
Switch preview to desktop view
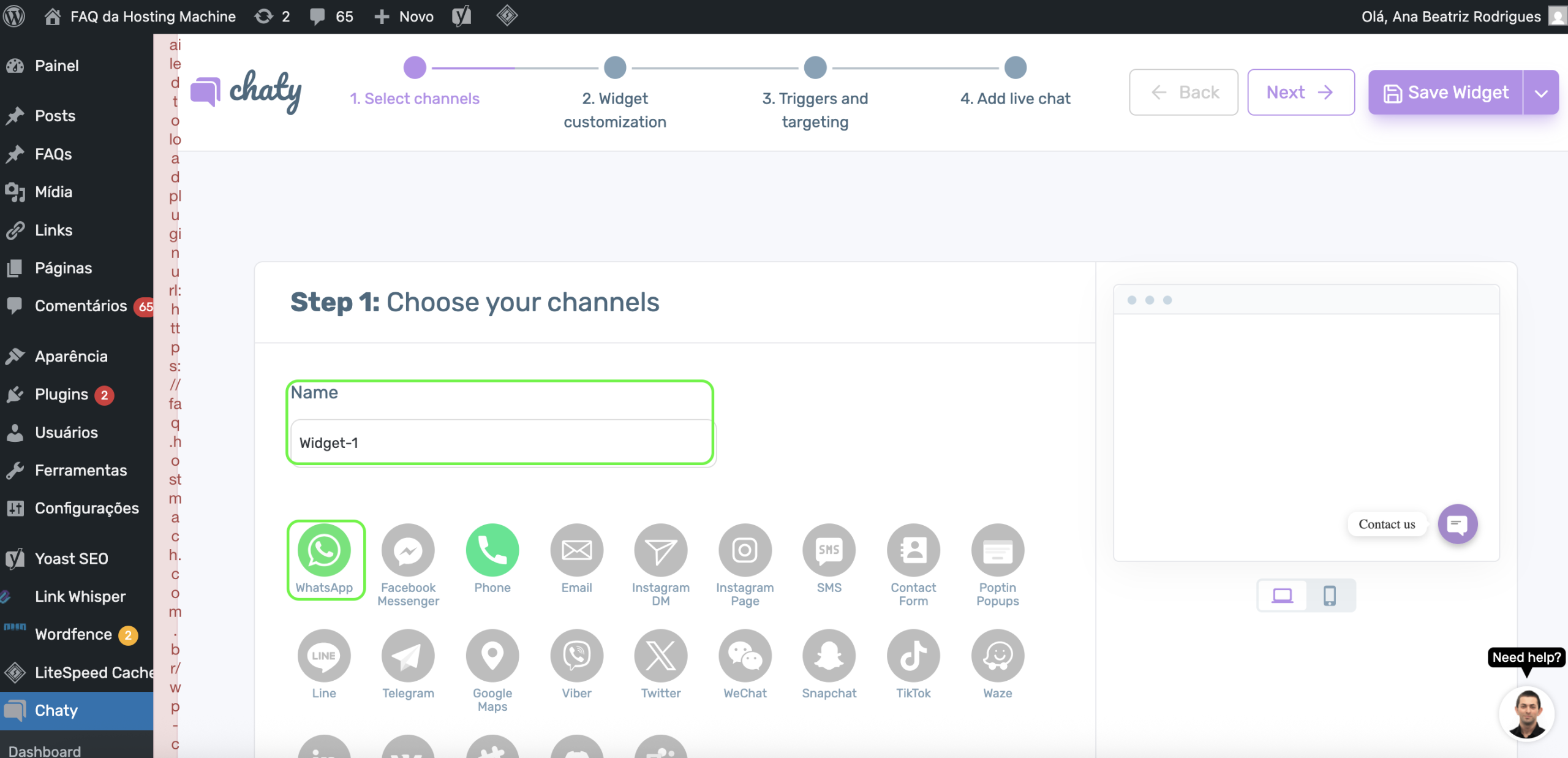pyautogui.click(x=1282, y=595)
